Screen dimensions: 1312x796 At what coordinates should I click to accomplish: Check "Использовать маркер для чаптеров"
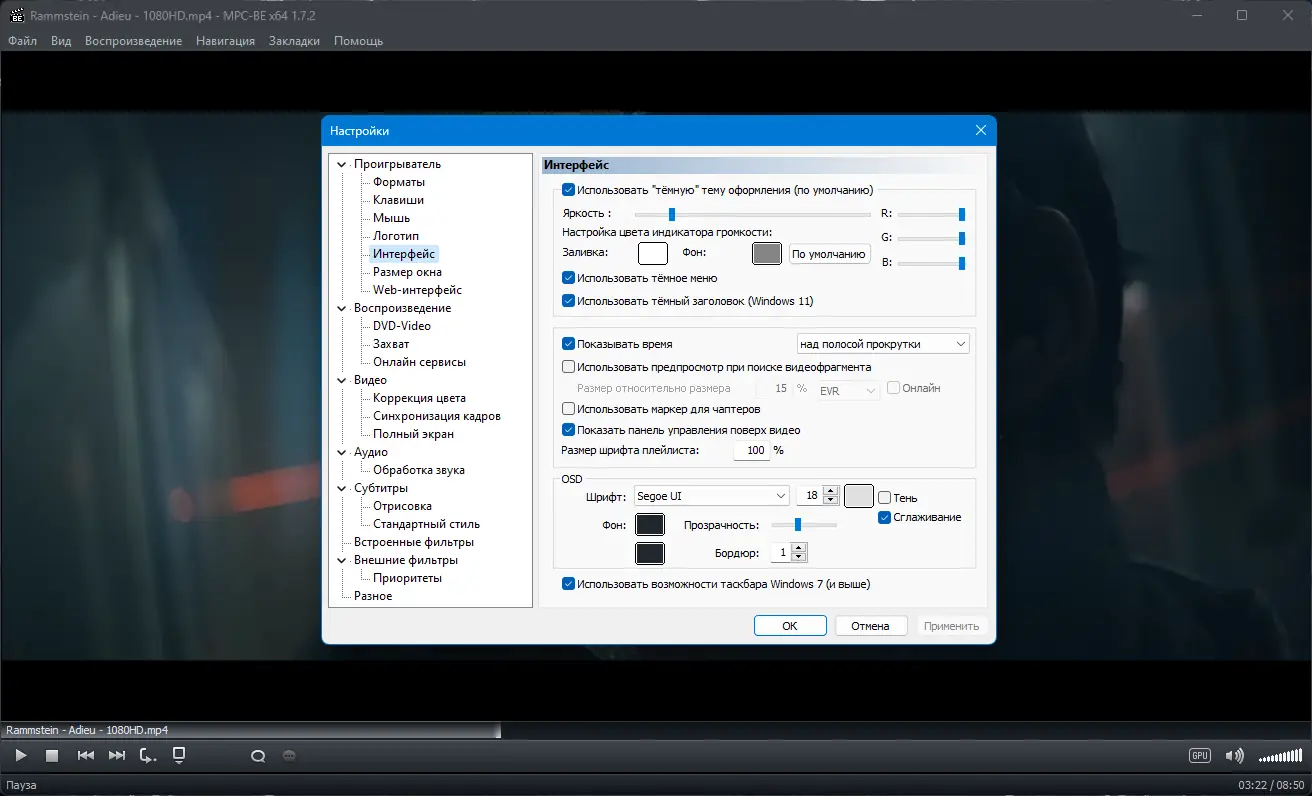tap(568, 409)
